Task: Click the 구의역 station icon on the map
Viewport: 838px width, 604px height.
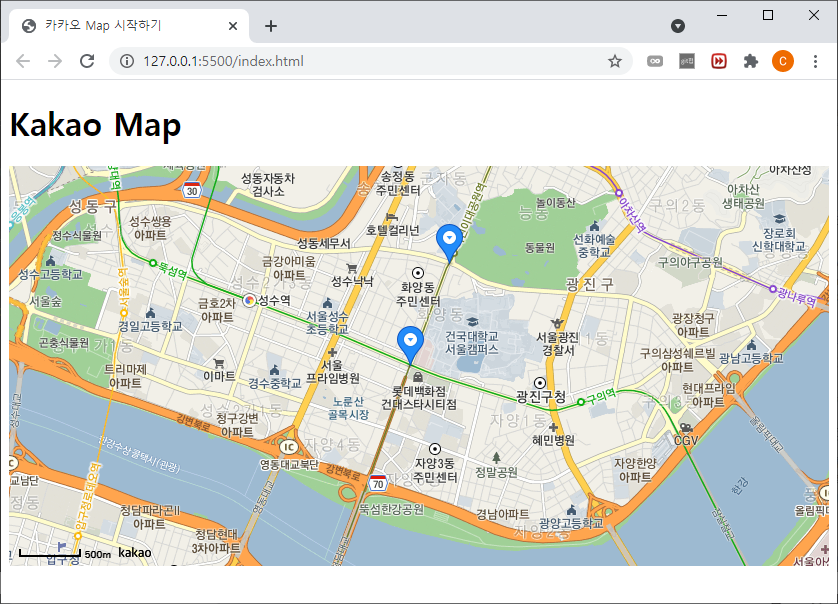Action: pos(581,402)
